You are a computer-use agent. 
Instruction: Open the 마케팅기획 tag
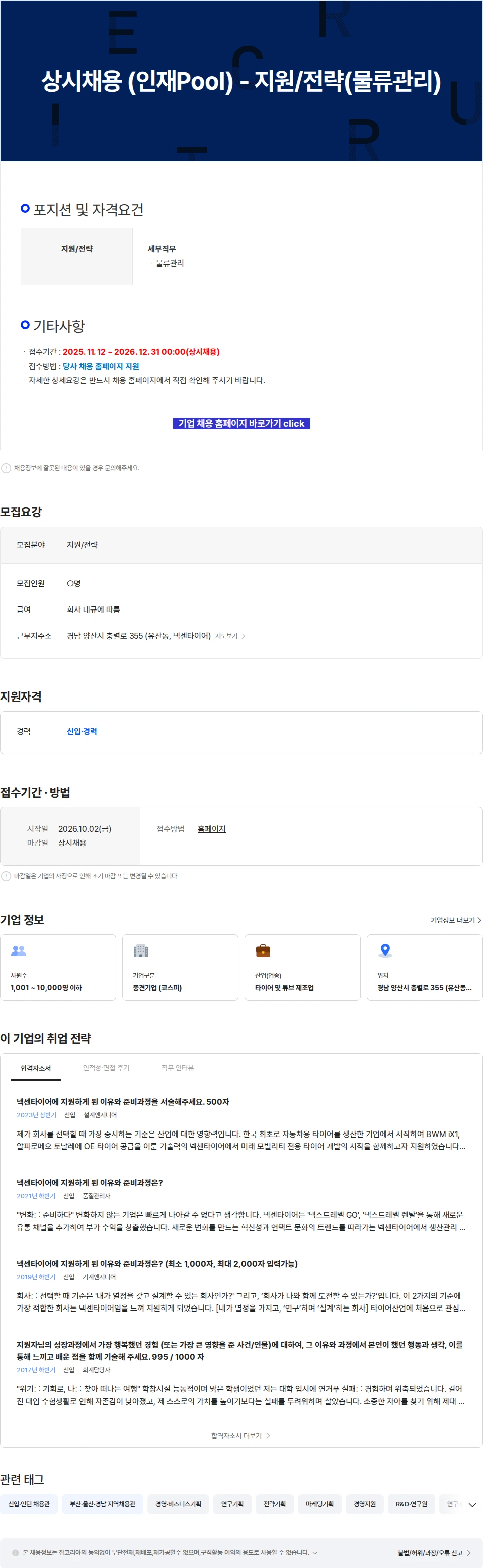click(x=320, y=1504)
